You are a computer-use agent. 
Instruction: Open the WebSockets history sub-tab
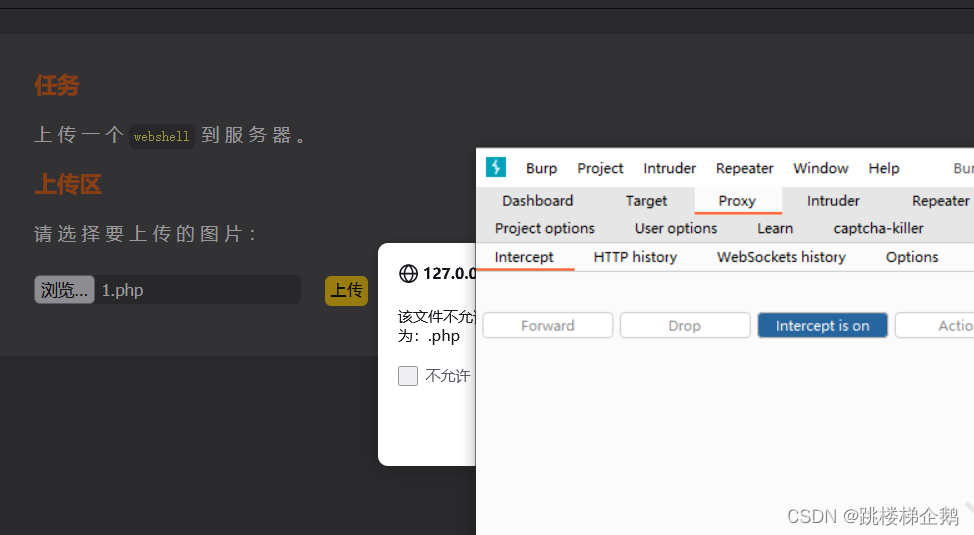(781, 257)
